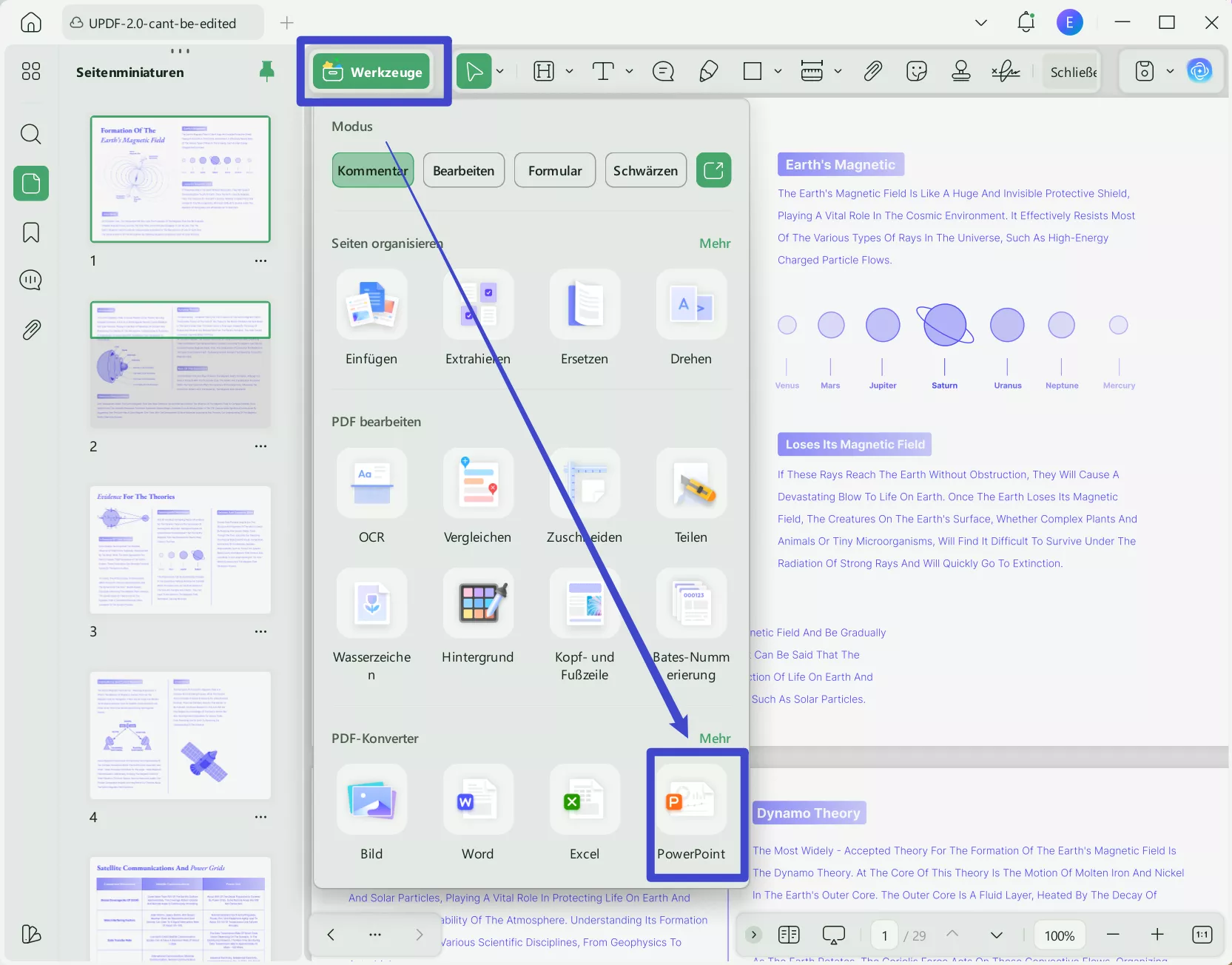1232x965 pixels.
Task: Switch to Kommentar mode
Action: click(x=373, y=170)
